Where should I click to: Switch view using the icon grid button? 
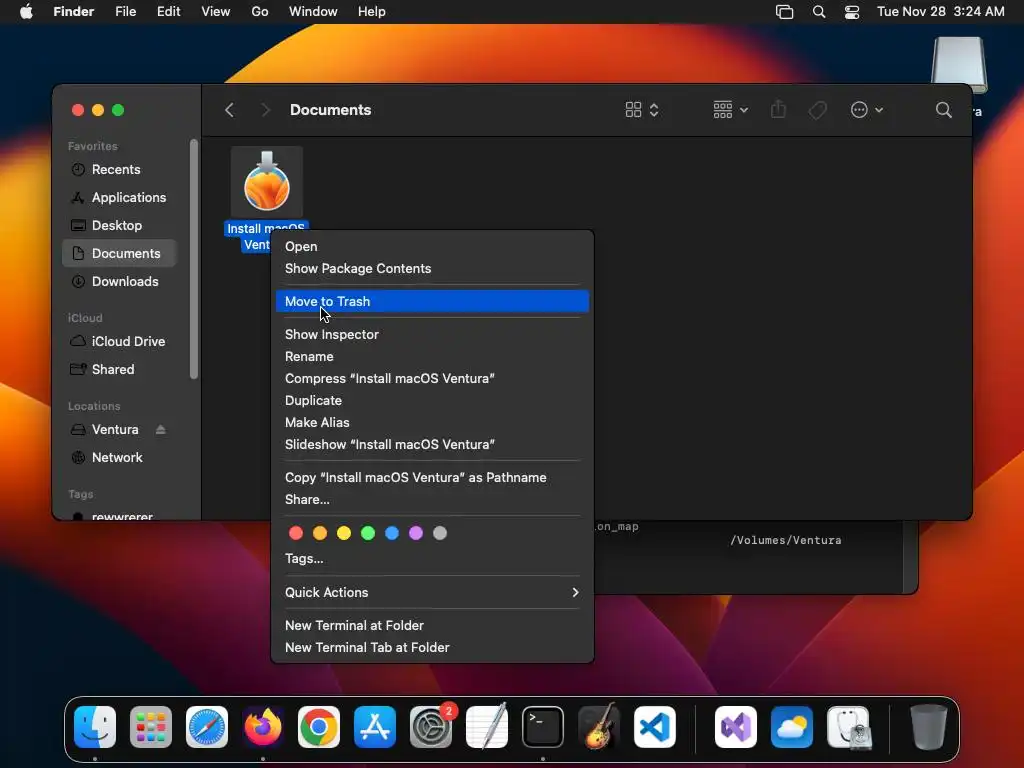(x=641, y=110)
